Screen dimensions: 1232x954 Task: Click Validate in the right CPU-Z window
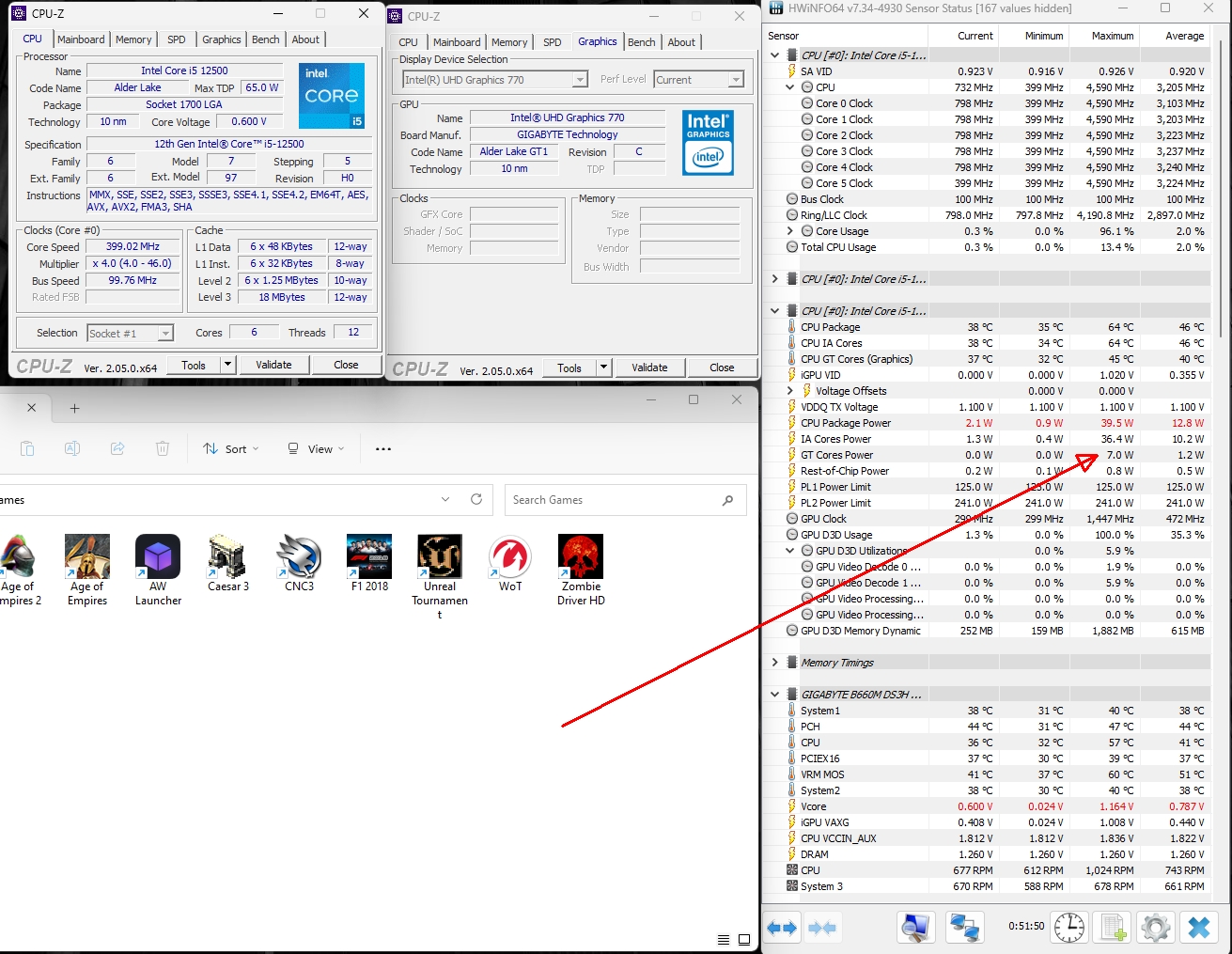pyautogui.click(x=649, y=368)
